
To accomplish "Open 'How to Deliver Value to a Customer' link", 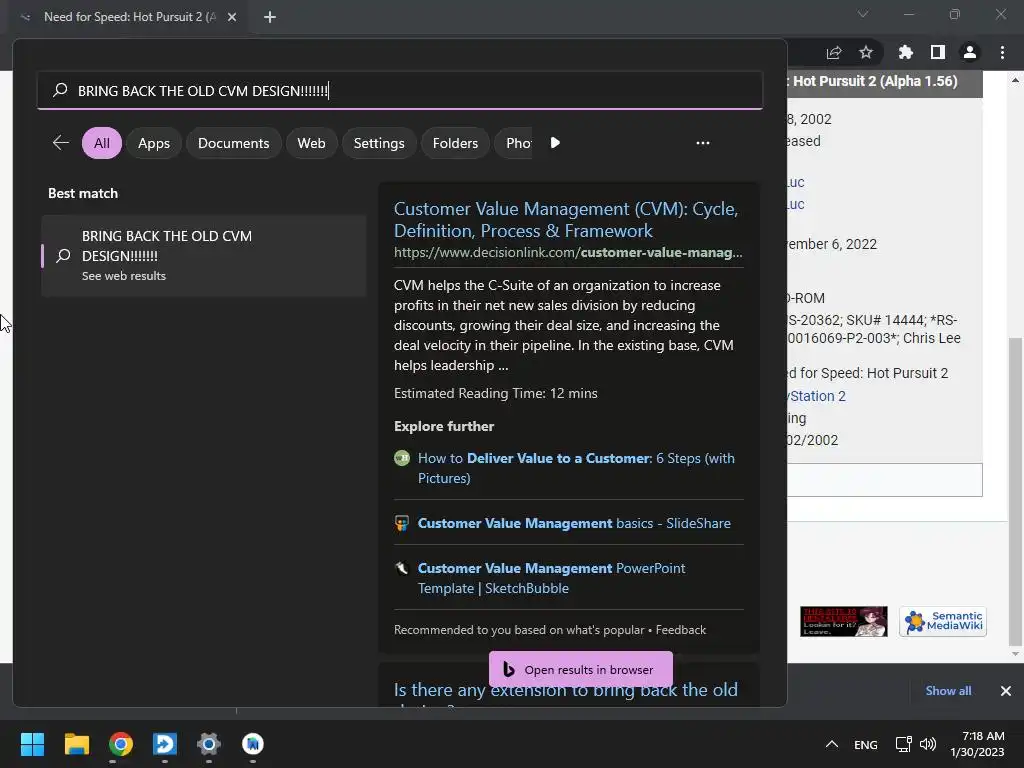I will point(576,468).
